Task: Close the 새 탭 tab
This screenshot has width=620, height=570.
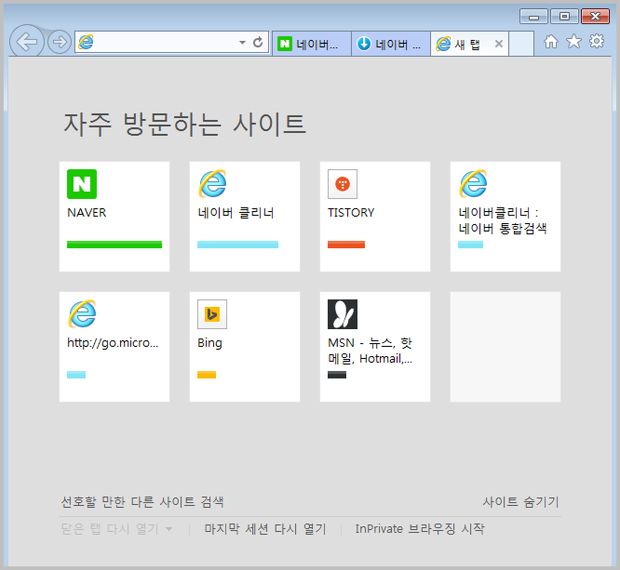Action: pos(499,44)
